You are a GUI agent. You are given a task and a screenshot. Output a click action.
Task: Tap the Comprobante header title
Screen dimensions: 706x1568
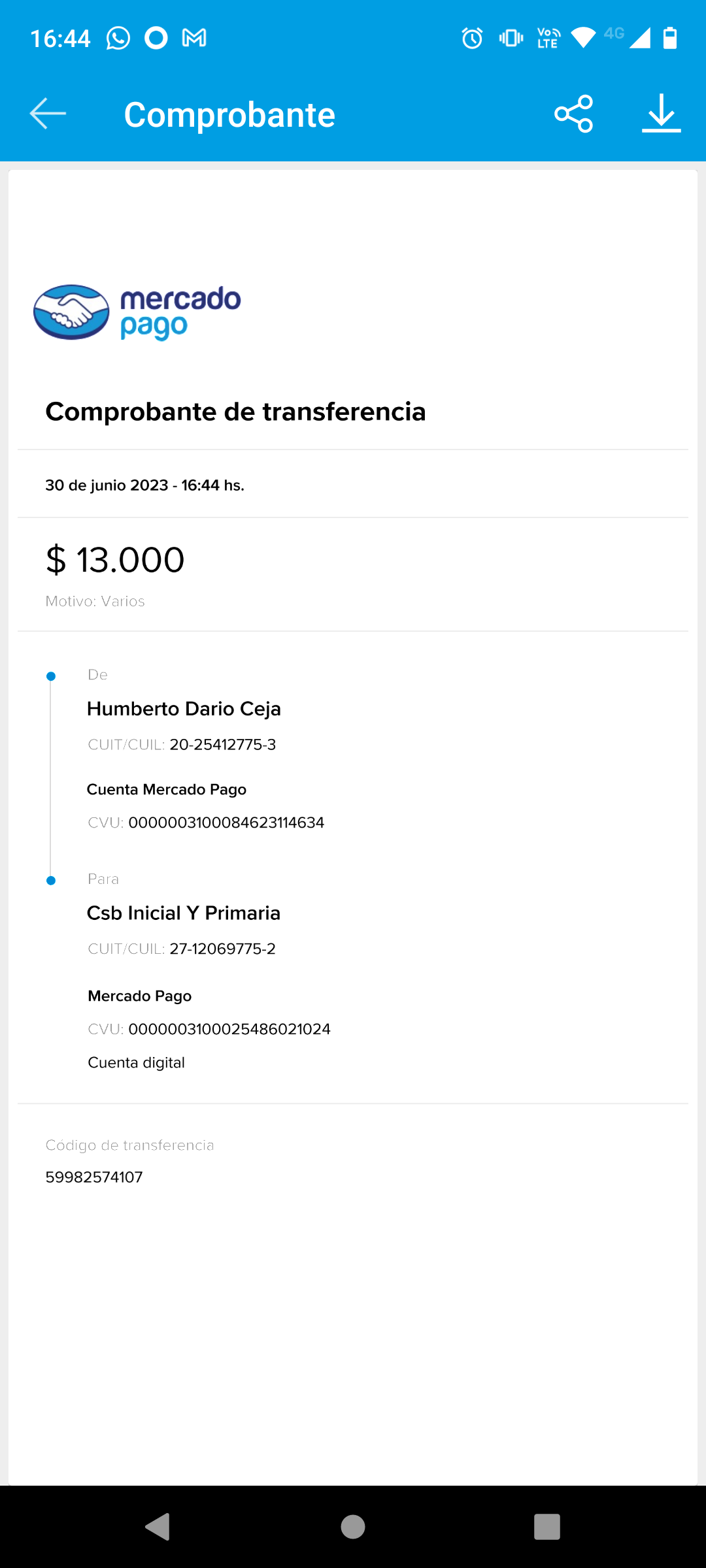click(x=229, y=115)
